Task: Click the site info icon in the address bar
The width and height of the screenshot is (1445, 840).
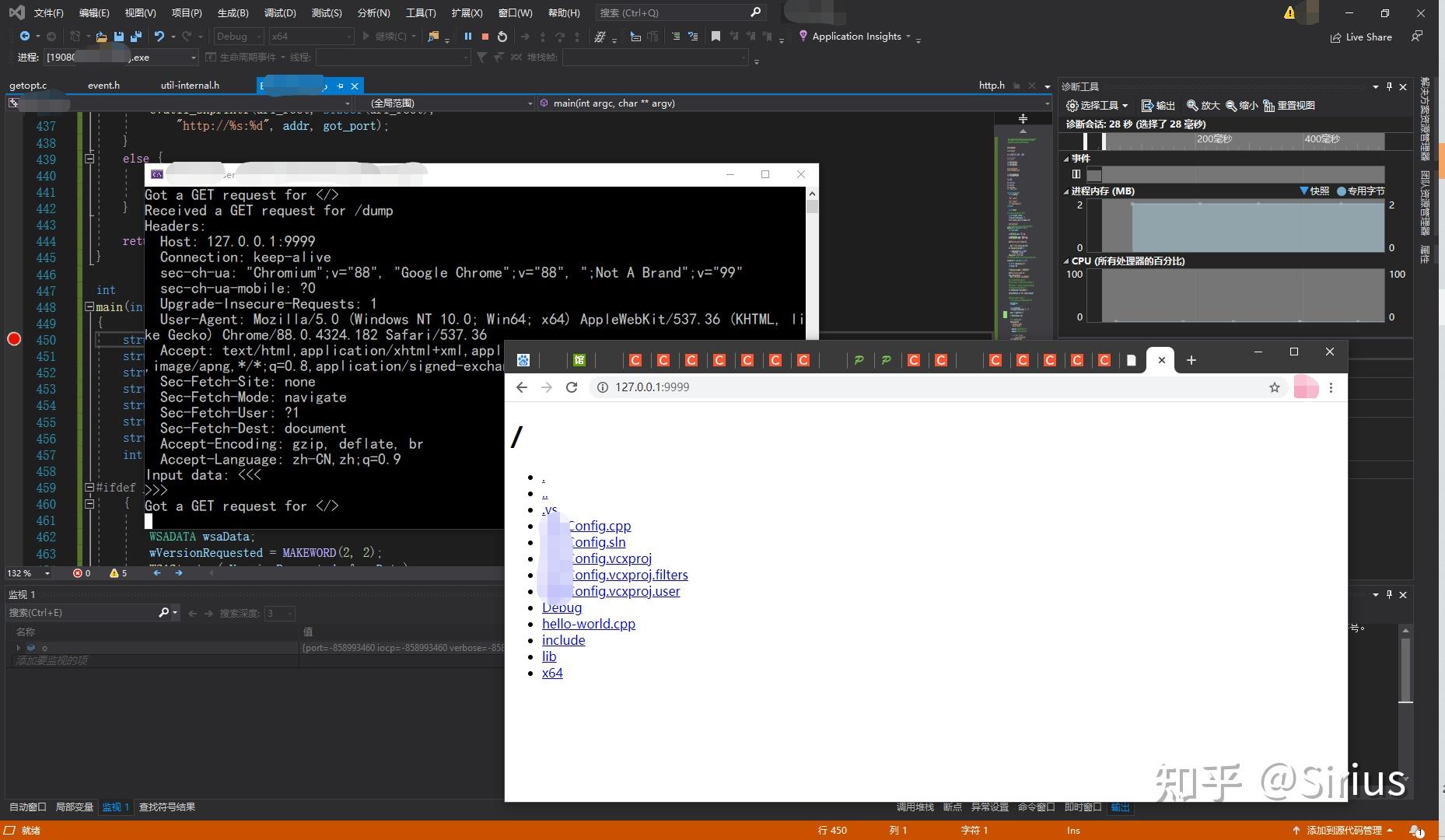Action: (x=602, y=387)
